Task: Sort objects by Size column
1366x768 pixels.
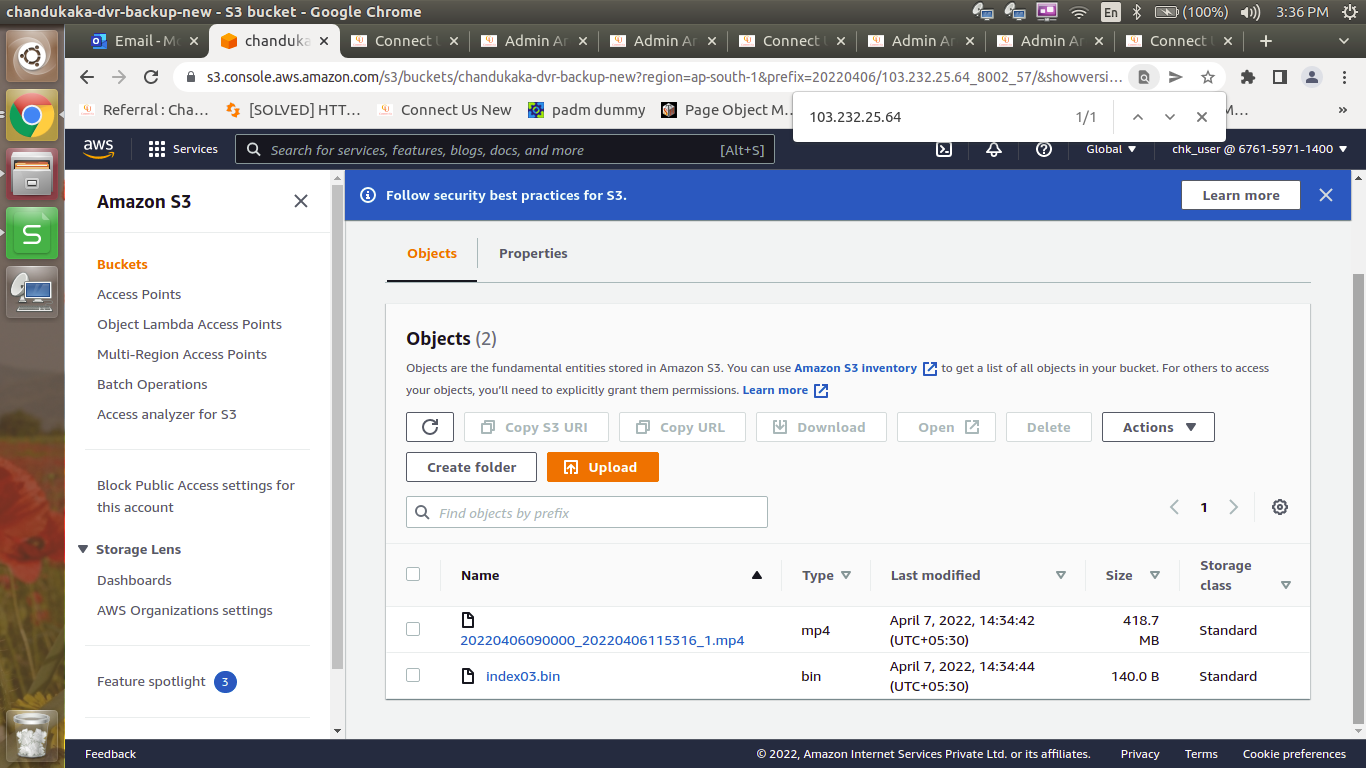Action: (1155, 575)
